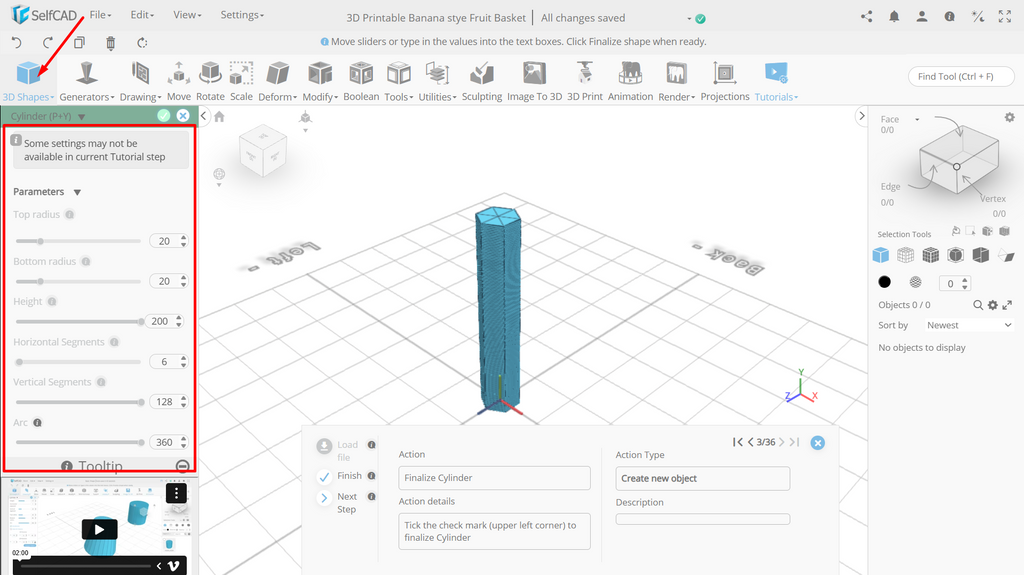
Task: Open the 3D Shapes tool menu
Action: pyautogui.click(x=28, y=81)
